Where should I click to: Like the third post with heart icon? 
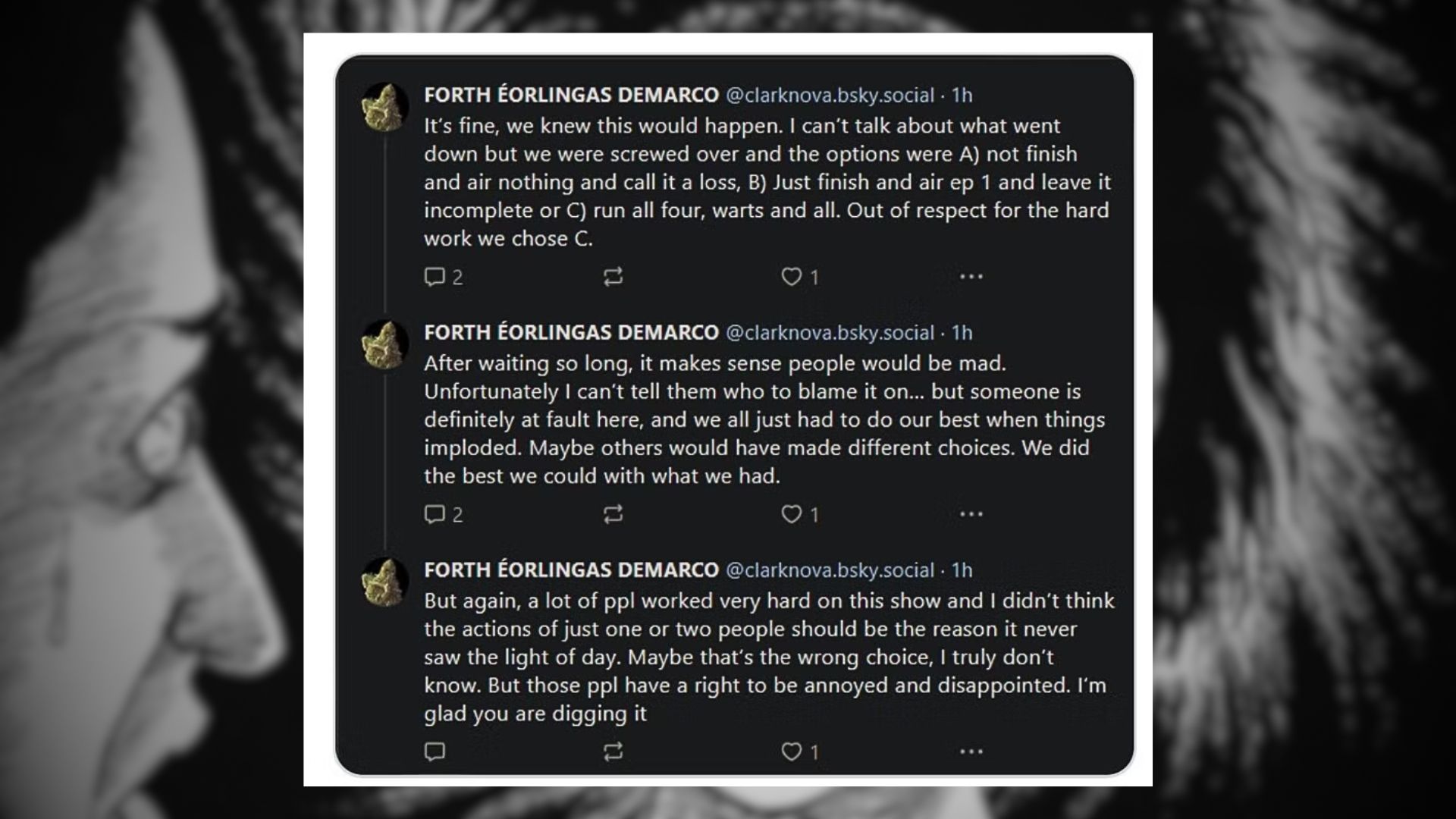791,752
